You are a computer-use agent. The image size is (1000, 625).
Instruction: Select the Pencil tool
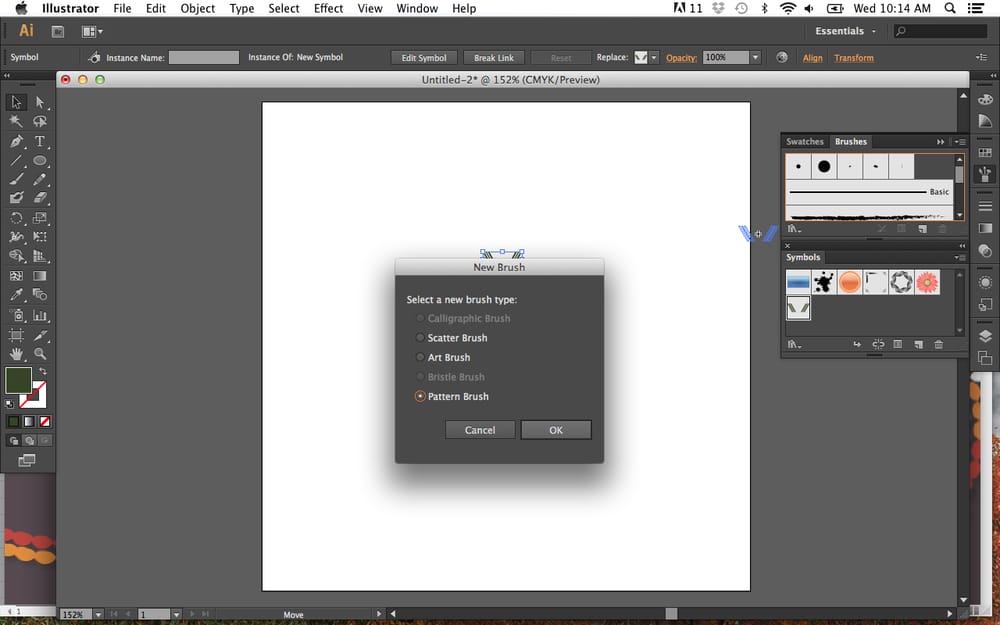[x=40, y=179]
